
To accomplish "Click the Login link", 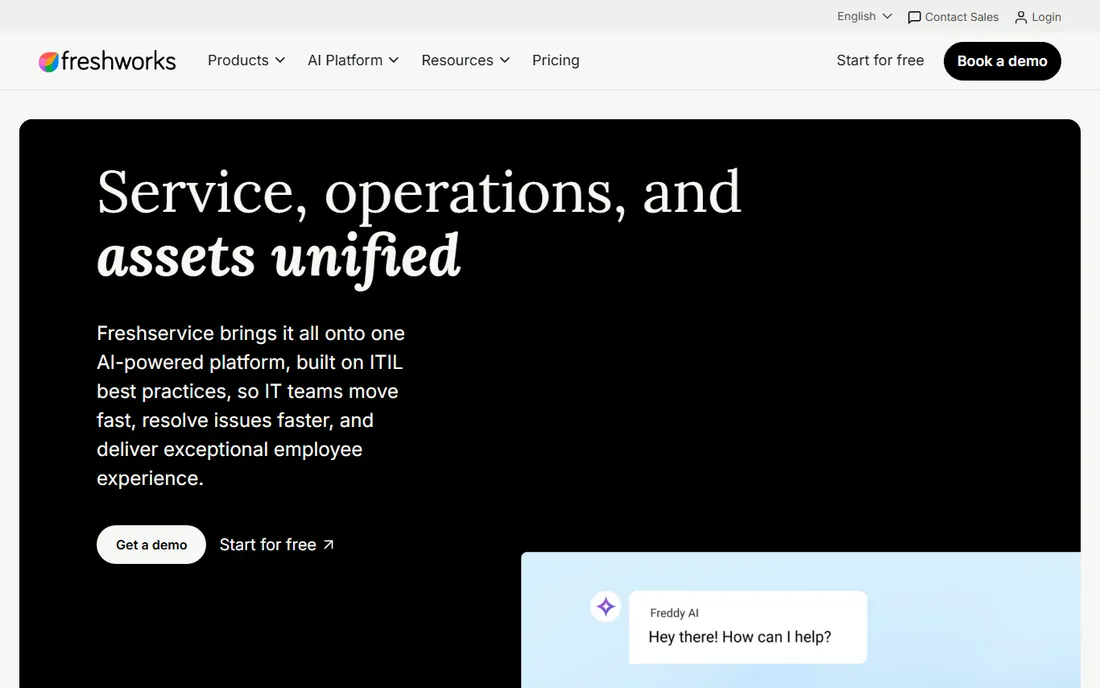I will tap(1038, 17).
